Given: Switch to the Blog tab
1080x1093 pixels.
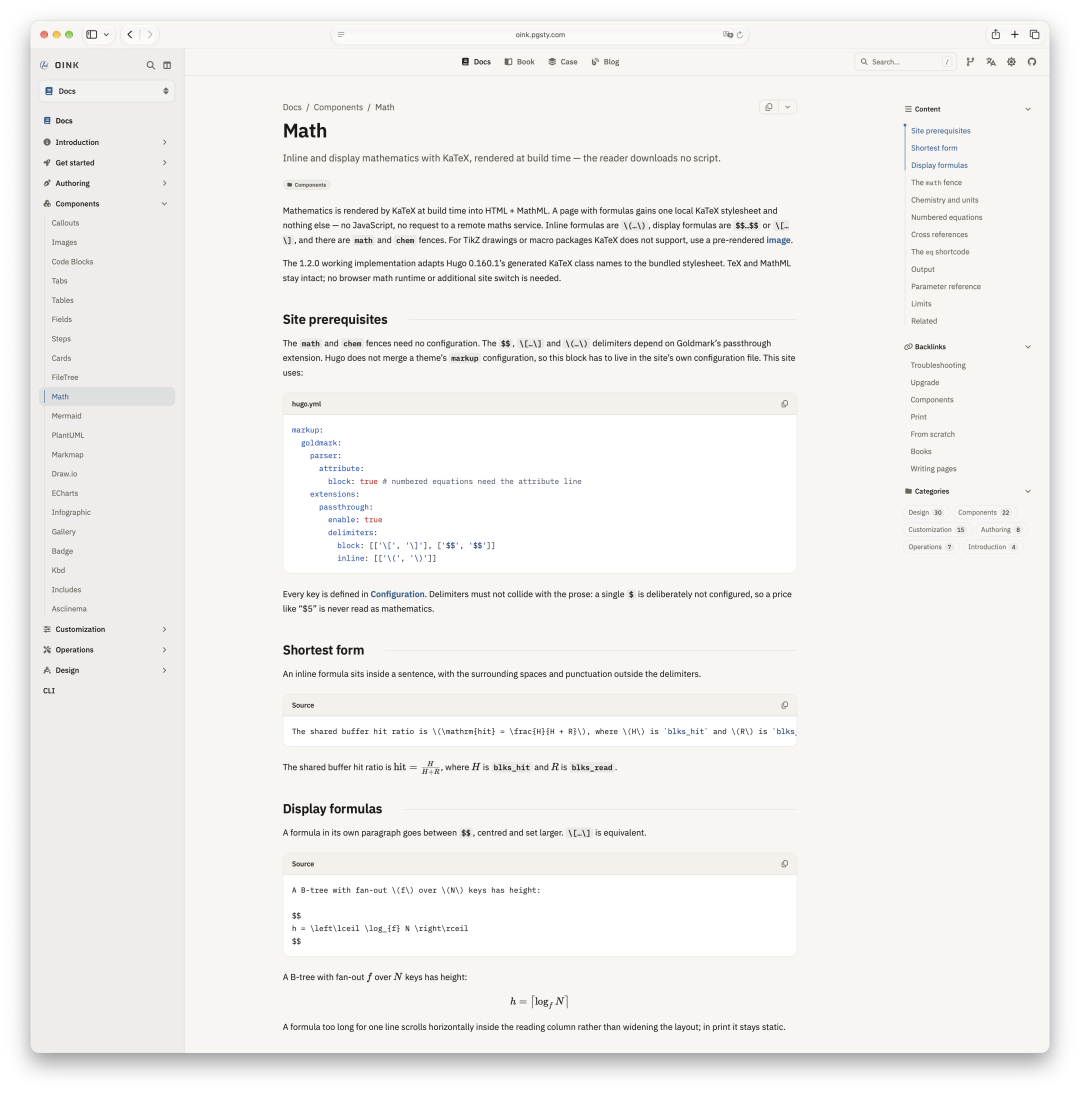Looking at the screenshot, I should tap(605, 62).
